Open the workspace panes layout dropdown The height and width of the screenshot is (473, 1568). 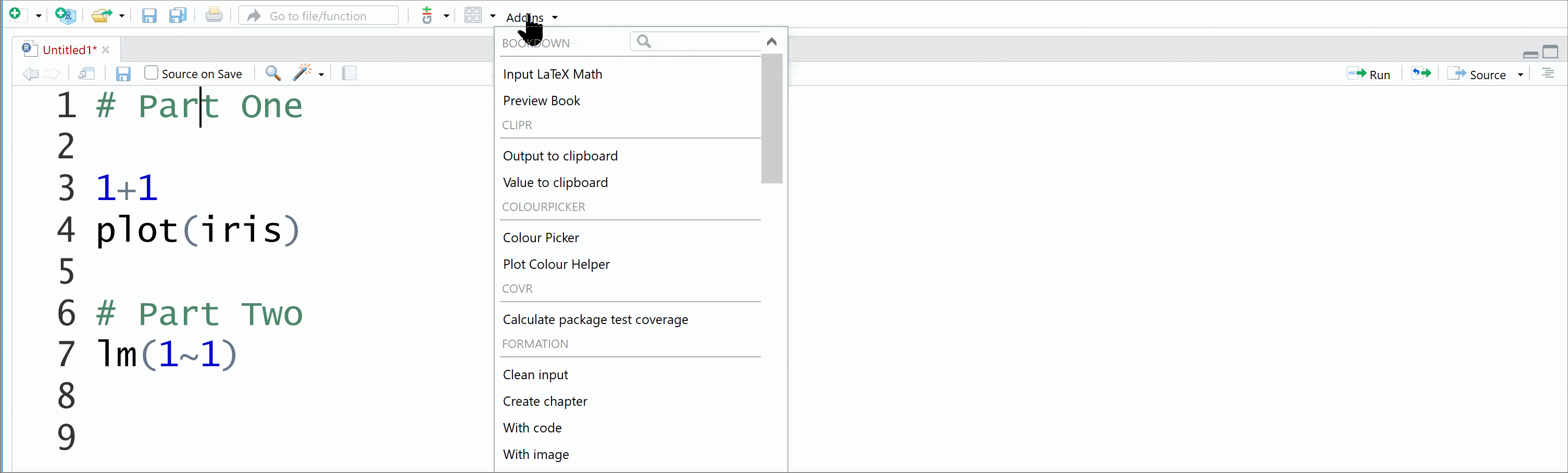tap(493, 16)
